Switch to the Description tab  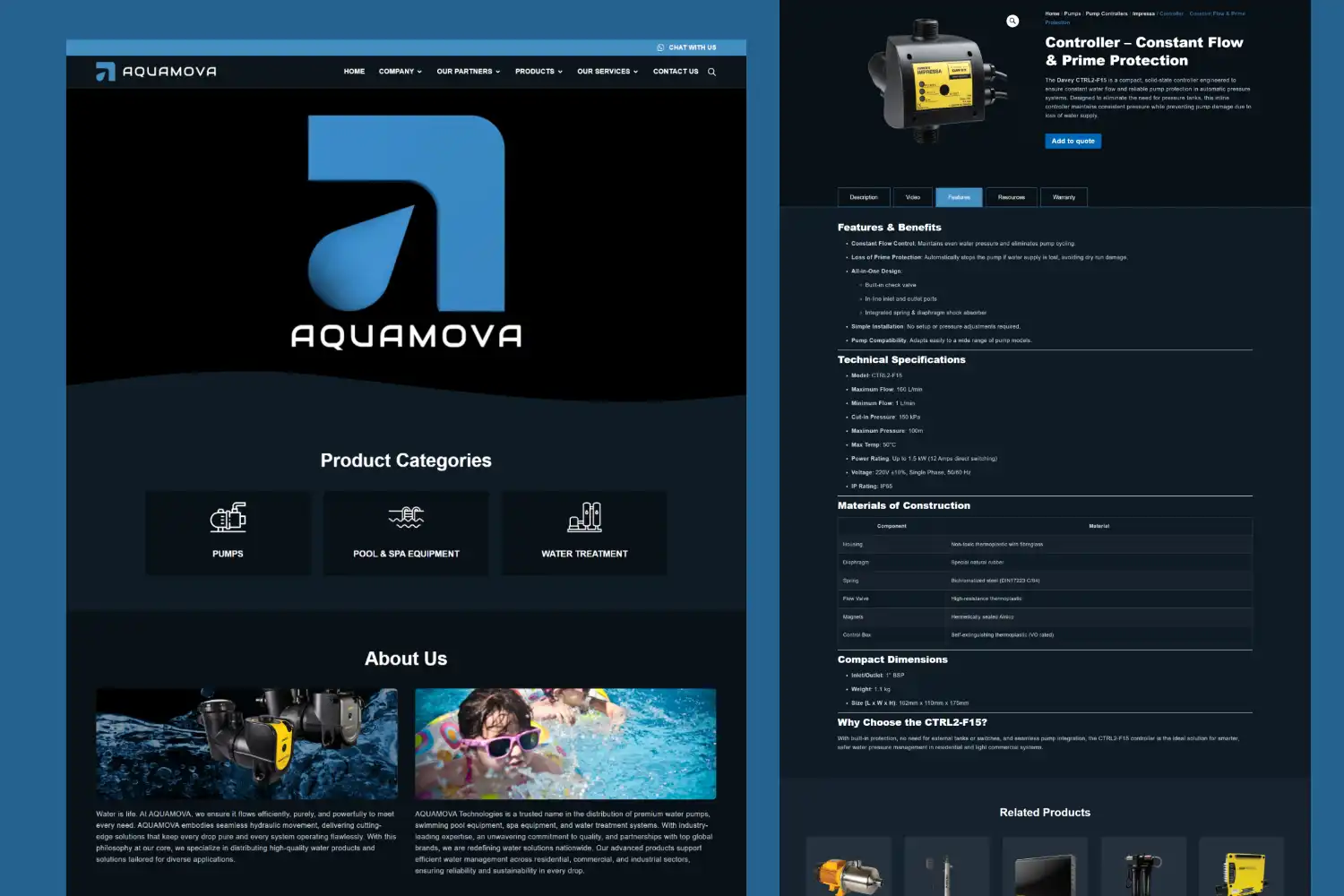tap(864, 197)
